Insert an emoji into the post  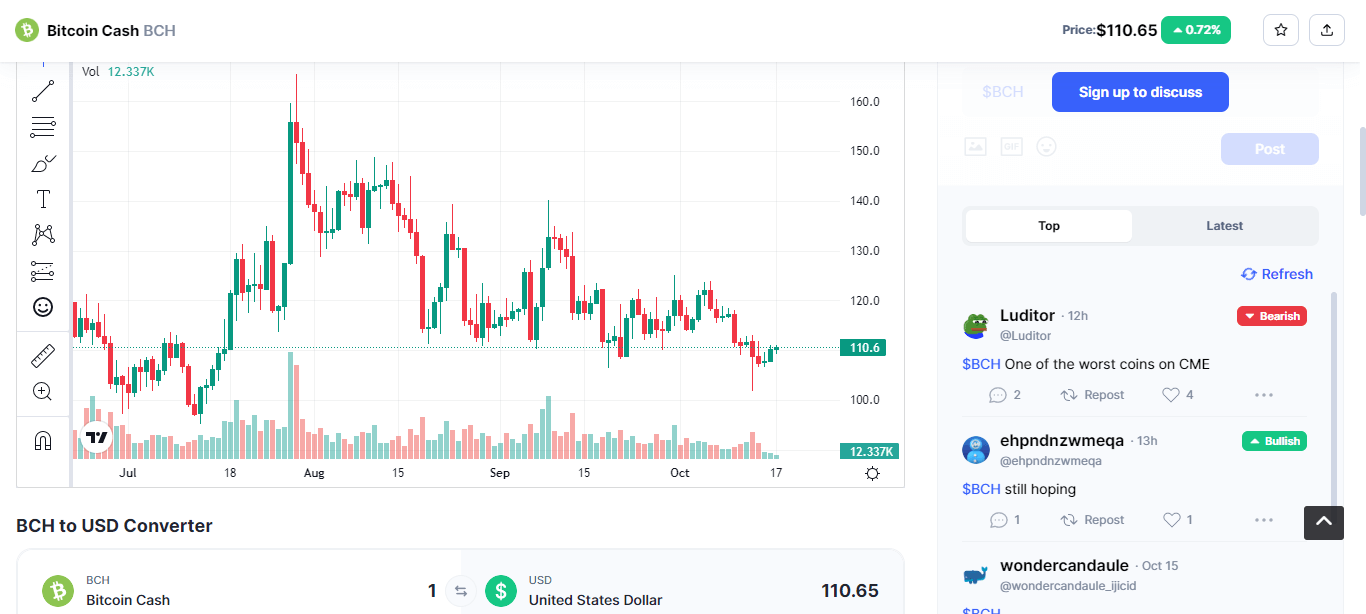(x=1046, y=147)
